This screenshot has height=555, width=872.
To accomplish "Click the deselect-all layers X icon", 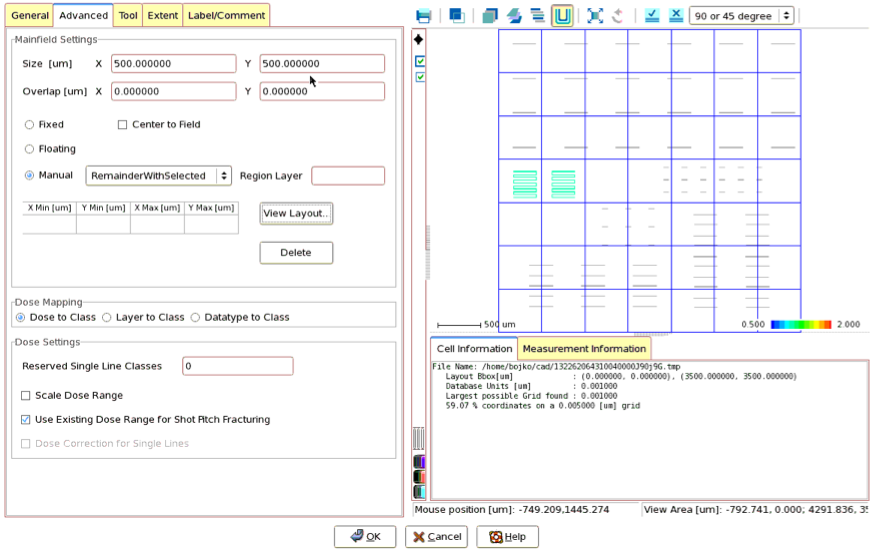I will click(676, 16).
